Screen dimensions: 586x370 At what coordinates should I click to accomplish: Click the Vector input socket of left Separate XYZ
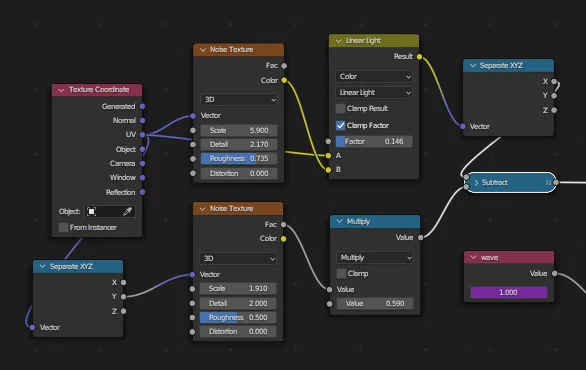coord(32,327)
